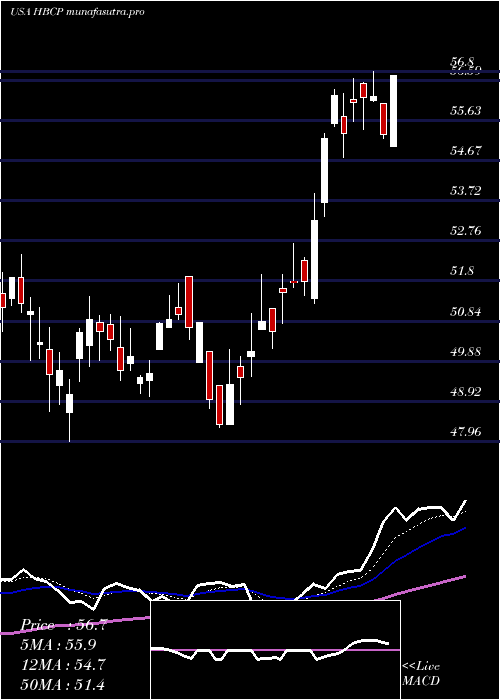500x700 pixels.
Task: Click the '<<Live MACD' label
Action: coord(421,674)
